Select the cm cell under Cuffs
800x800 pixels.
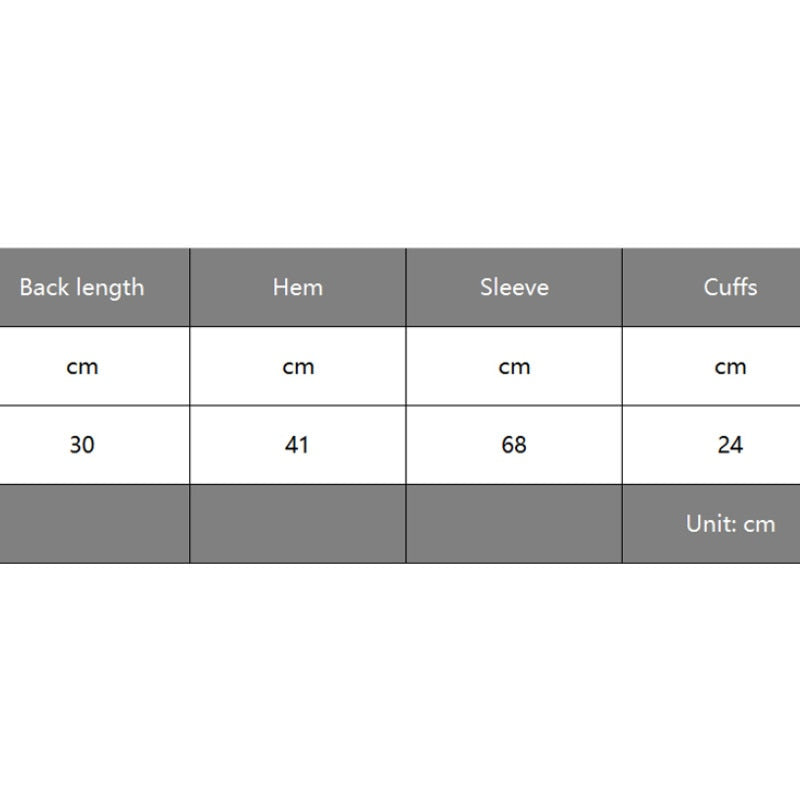tap(730, 366)
